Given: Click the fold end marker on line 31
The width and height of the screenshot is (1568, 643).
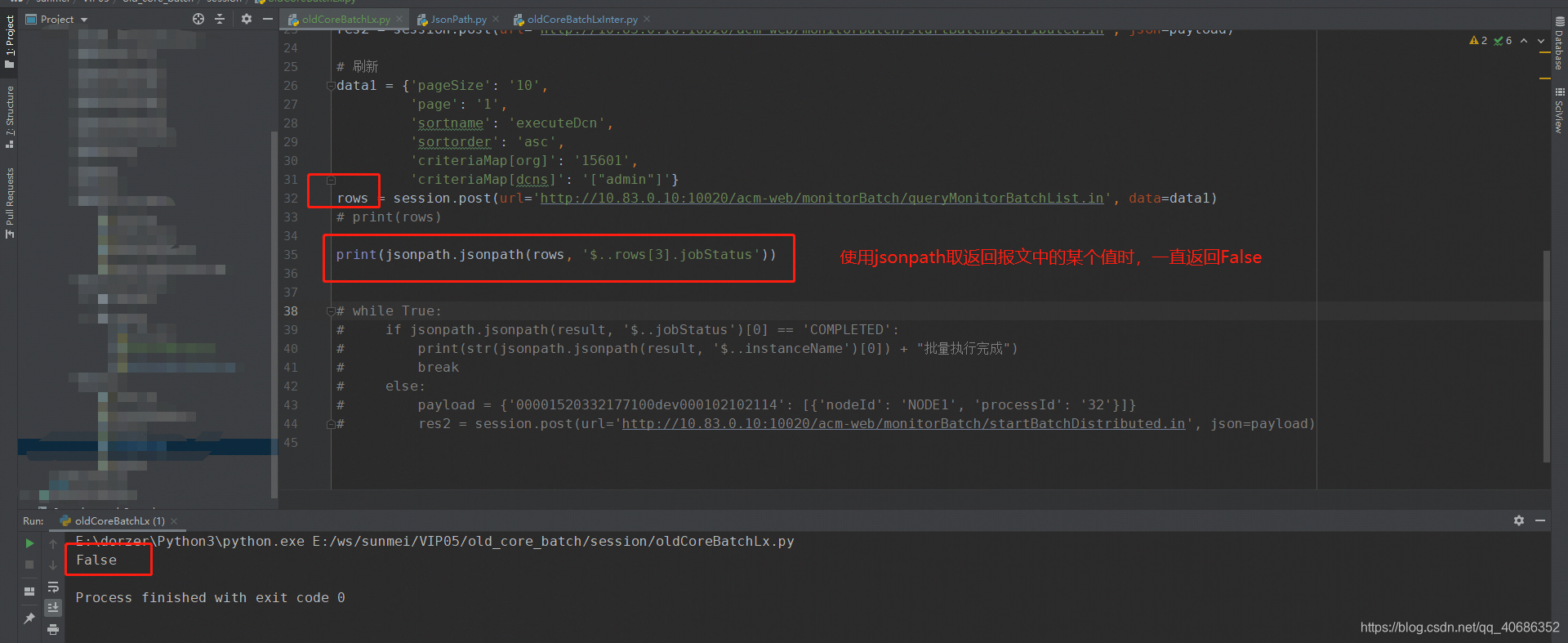Looking at the screenshot, I should pyautogui.click(x=331, y=180).
